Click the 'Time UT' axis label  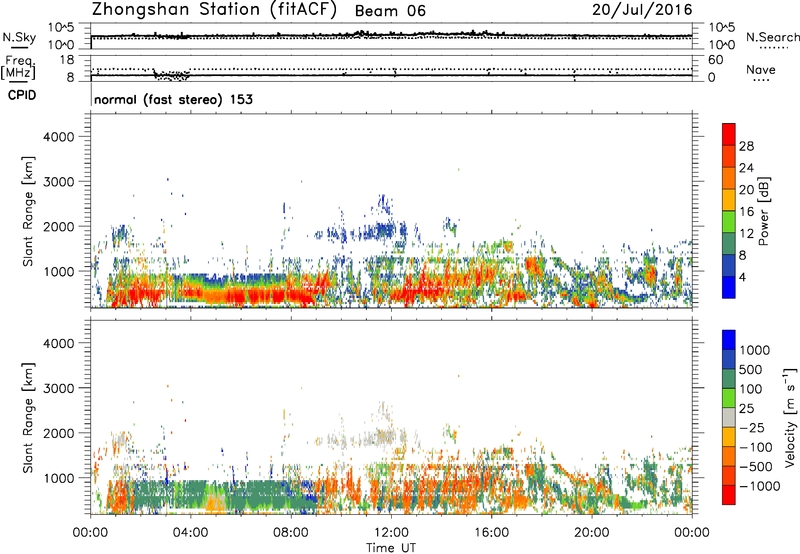[391, 548]
